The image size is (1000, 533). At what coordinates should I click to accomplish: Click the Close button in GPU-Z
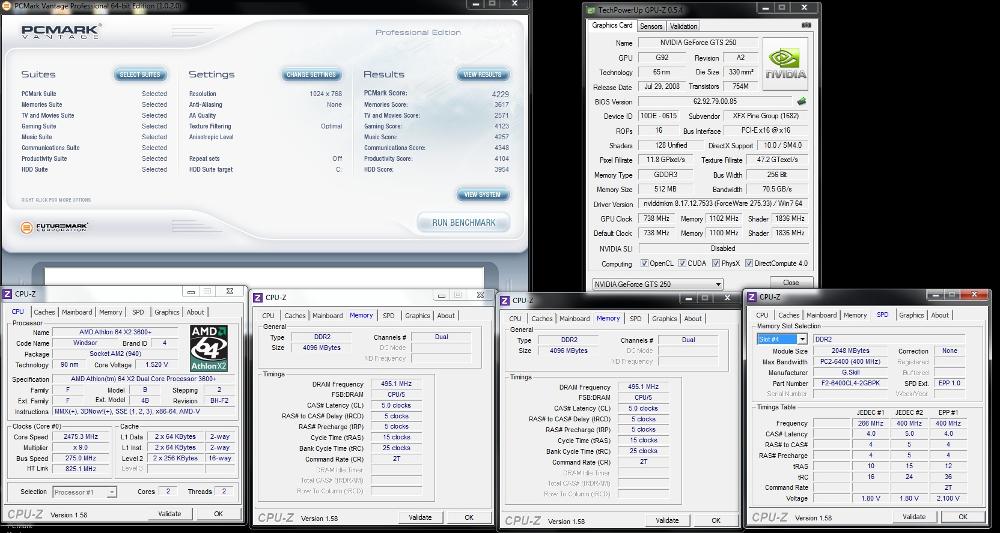tap(791, 282)
